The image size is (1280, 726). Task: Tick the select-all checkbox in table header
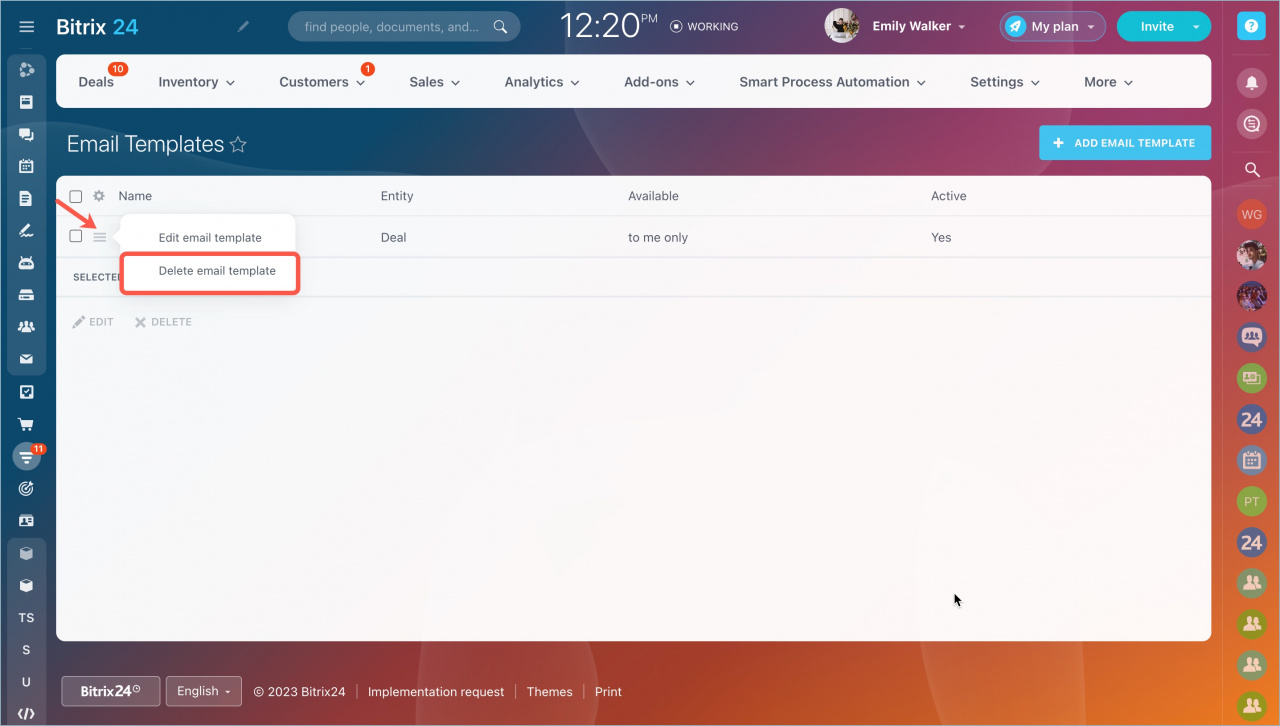[76, 196]
